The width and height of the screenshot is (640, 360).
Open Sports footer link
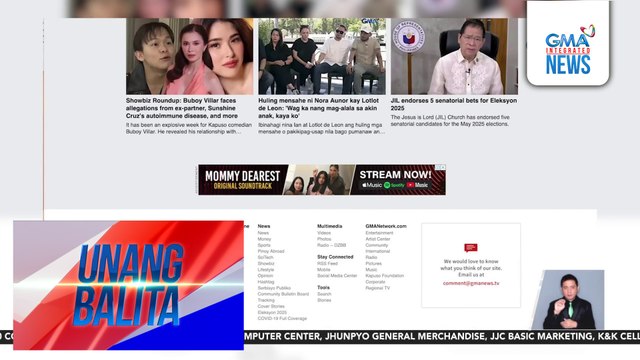pyautogui.click(x=264, y=245)
